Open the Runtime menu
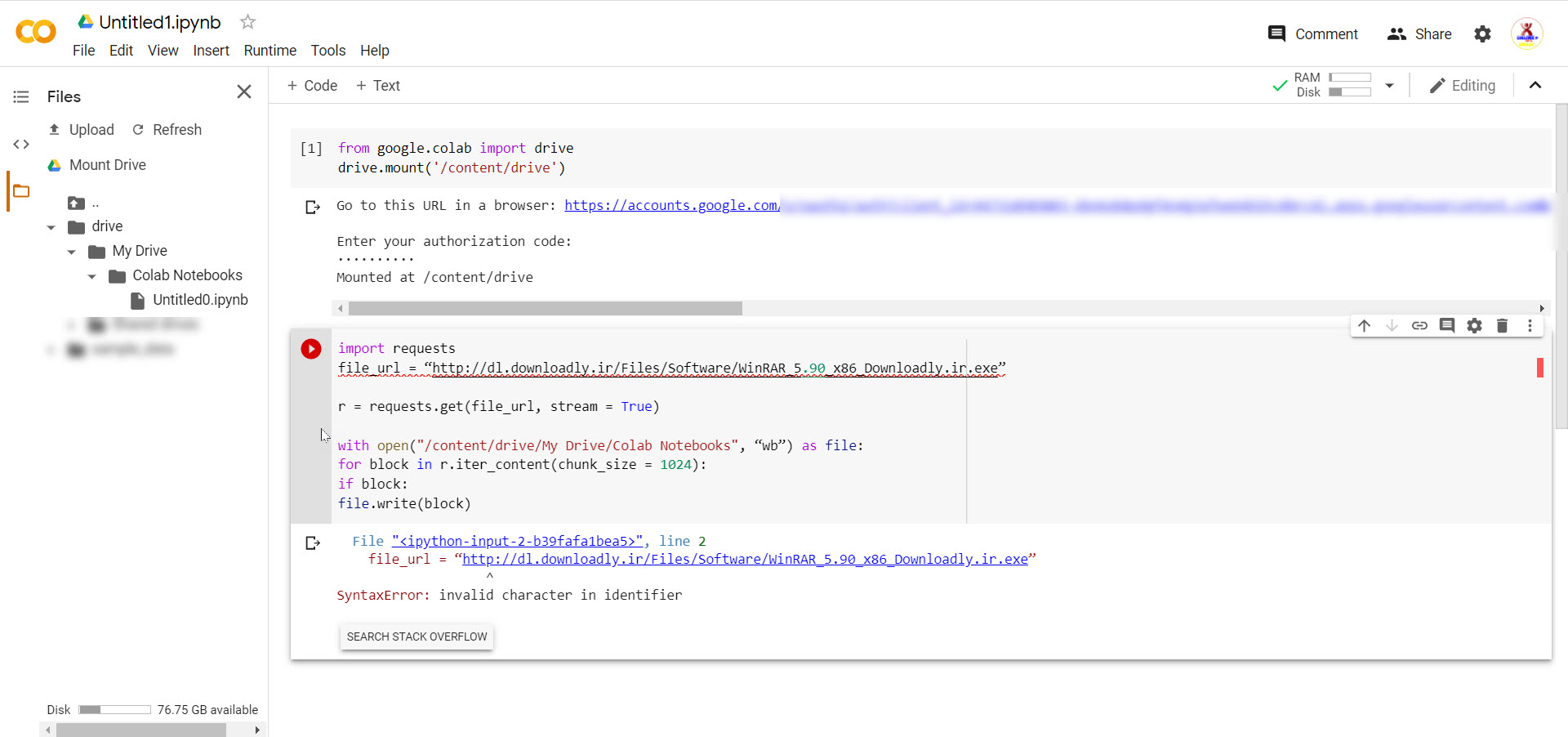 [x=269, y=51]
